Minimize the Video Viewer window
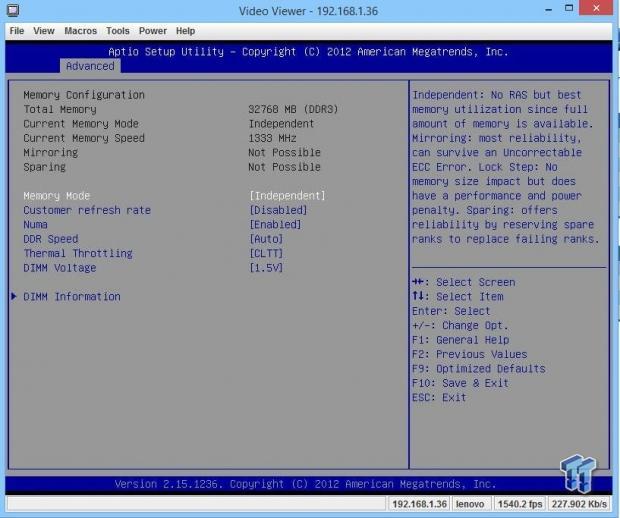Viewport: 620px width, 518px height. pyautogui.click(x=548, y=9)
